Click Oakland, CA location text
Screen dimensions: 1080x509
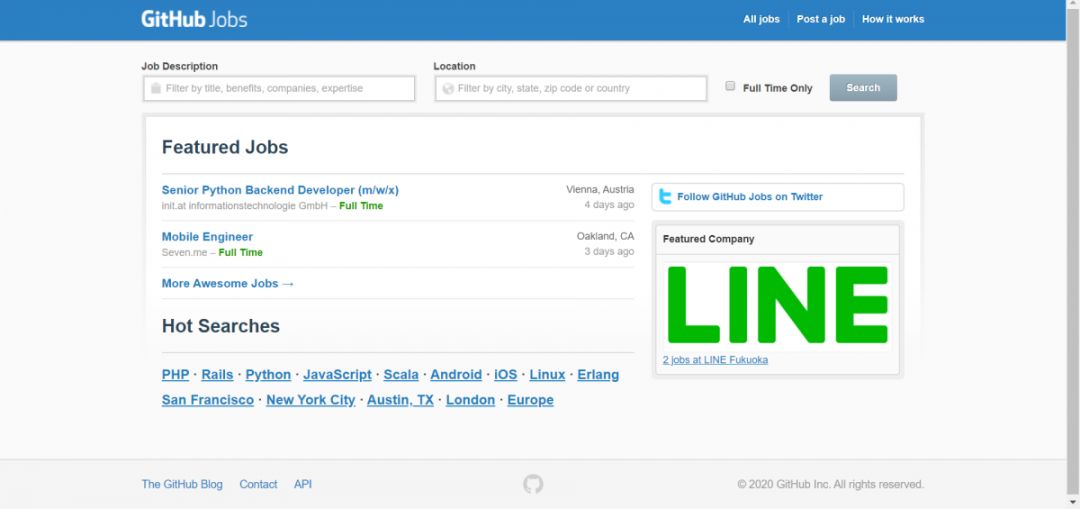tap(605, 236)
